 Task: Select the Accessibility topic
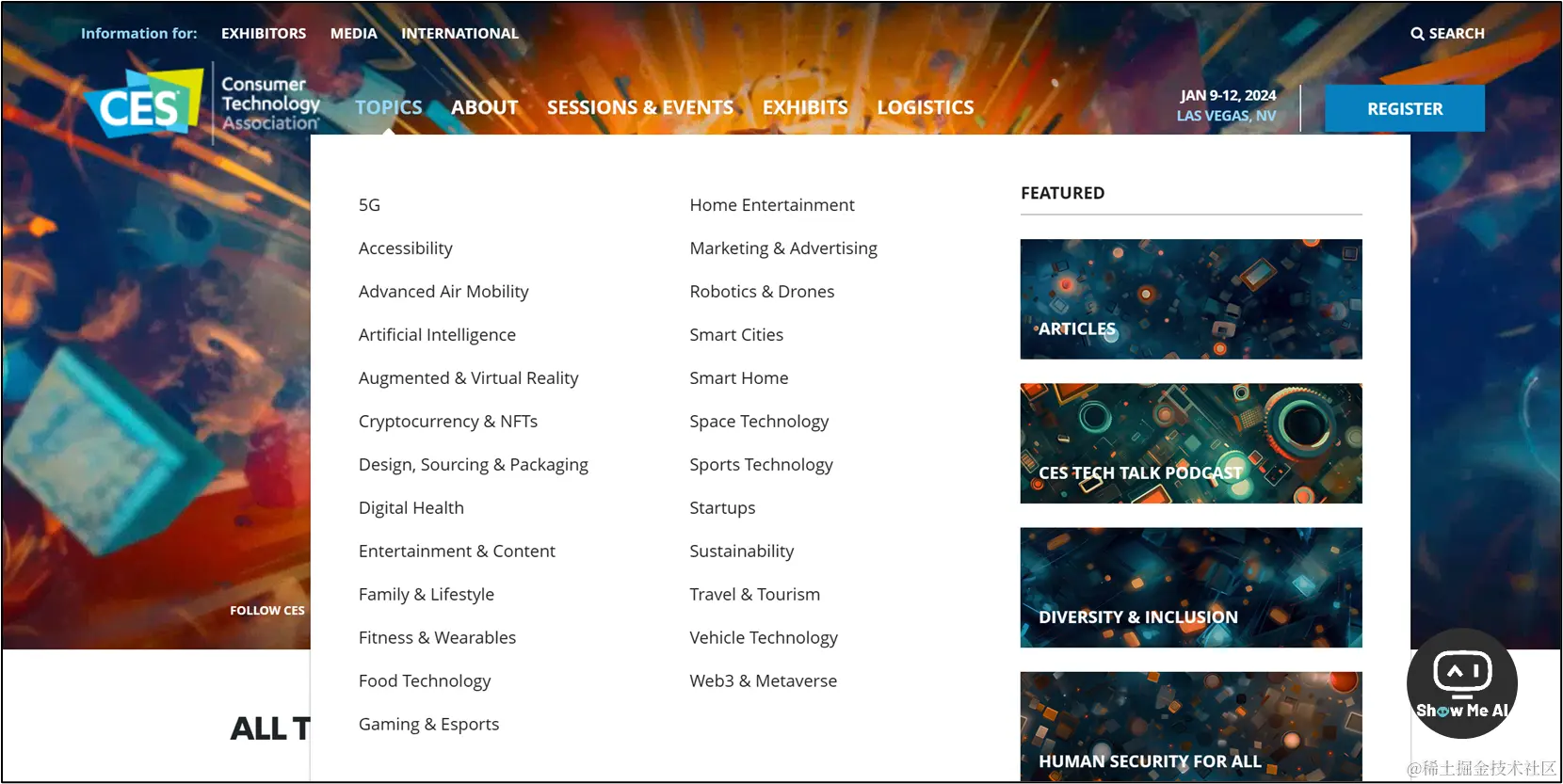tap(406, 248)
